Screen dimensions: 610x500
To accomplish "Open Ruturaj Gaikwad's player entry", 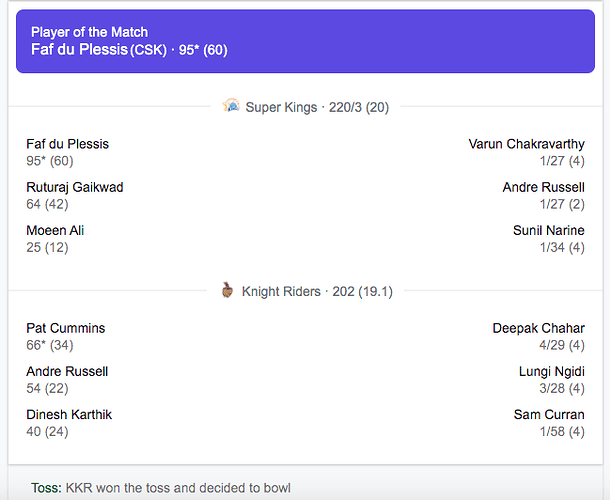I will 75,187.
